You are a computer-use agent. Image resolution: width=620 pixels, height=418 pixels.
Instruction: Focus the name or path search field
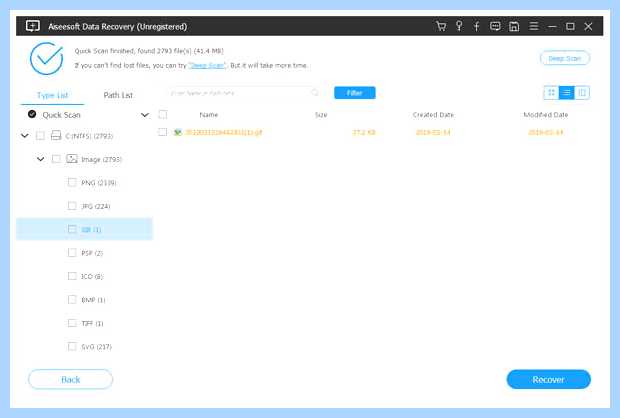(x=241, y=93)
